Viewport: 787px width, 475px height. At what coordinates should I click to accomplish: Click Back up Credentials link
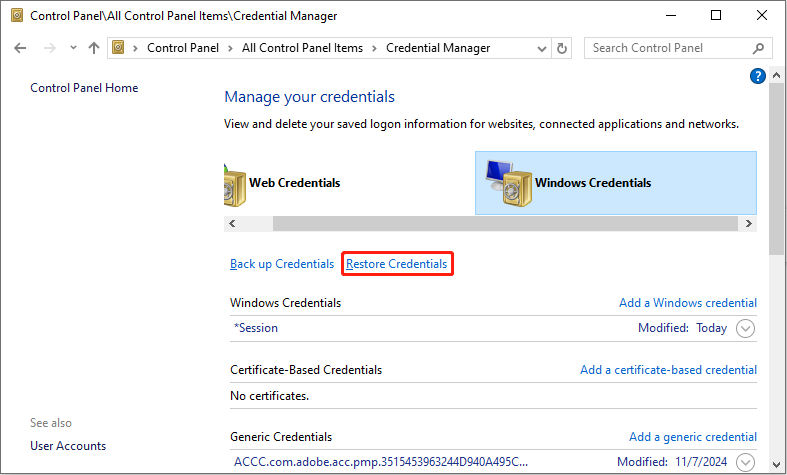(282, 264)
